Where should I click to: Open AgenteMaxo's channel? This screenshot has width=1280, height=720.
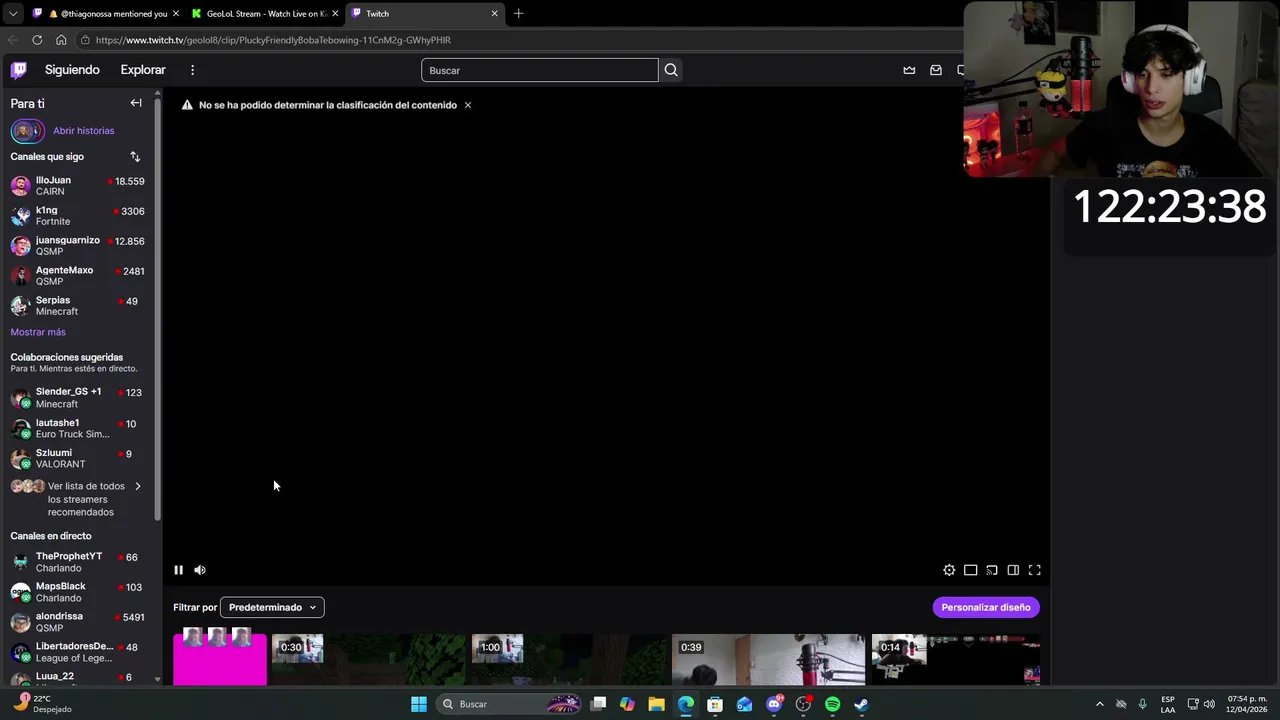(80, 276)
